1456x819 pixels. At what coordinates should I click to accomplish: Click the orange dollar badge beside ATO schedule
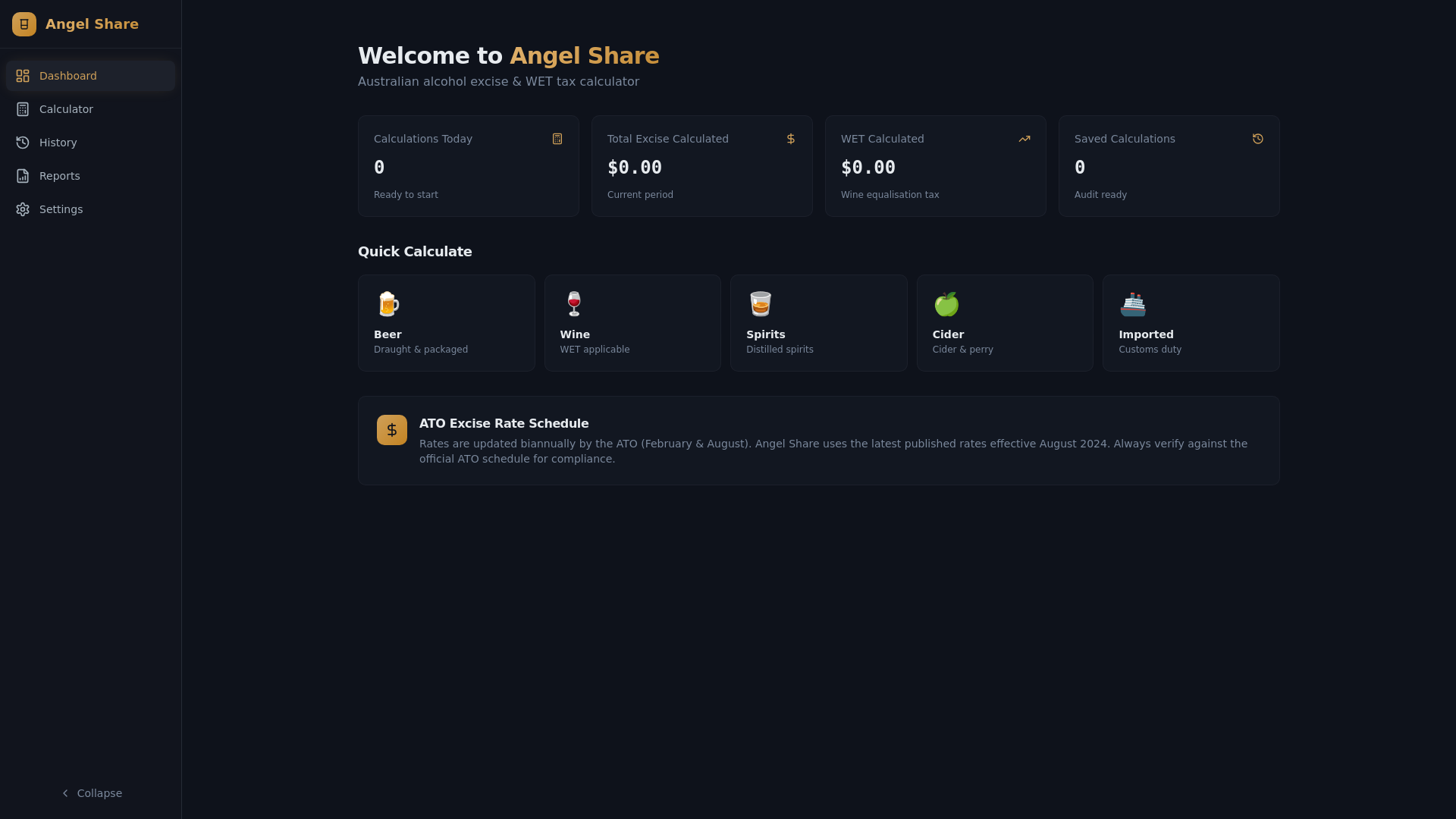point(392,430)
